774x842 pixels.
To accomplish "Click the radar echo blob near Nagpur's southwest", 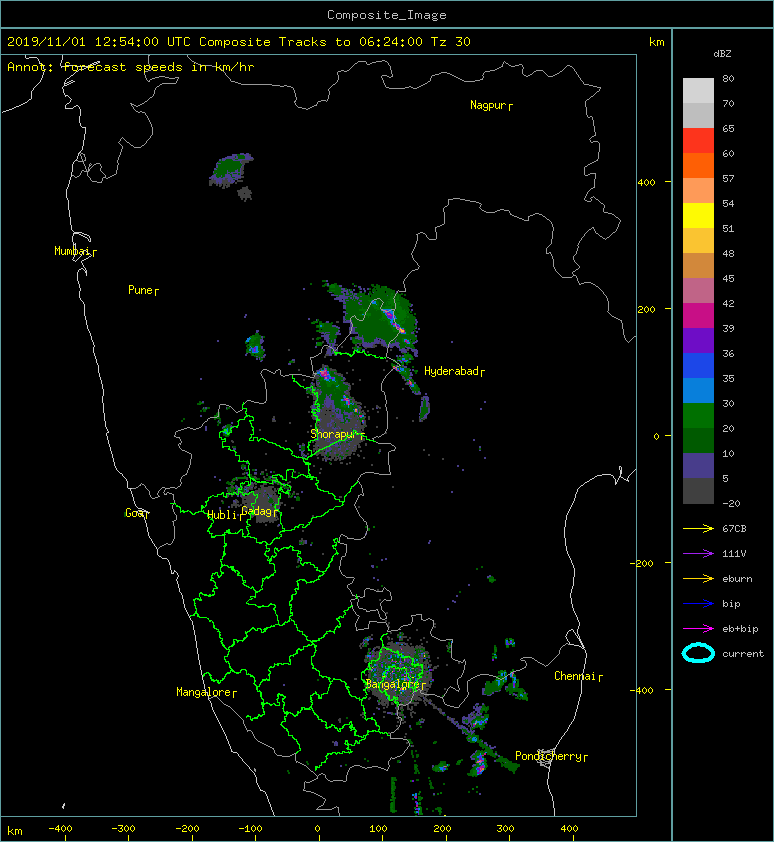I will pos(231,170).
